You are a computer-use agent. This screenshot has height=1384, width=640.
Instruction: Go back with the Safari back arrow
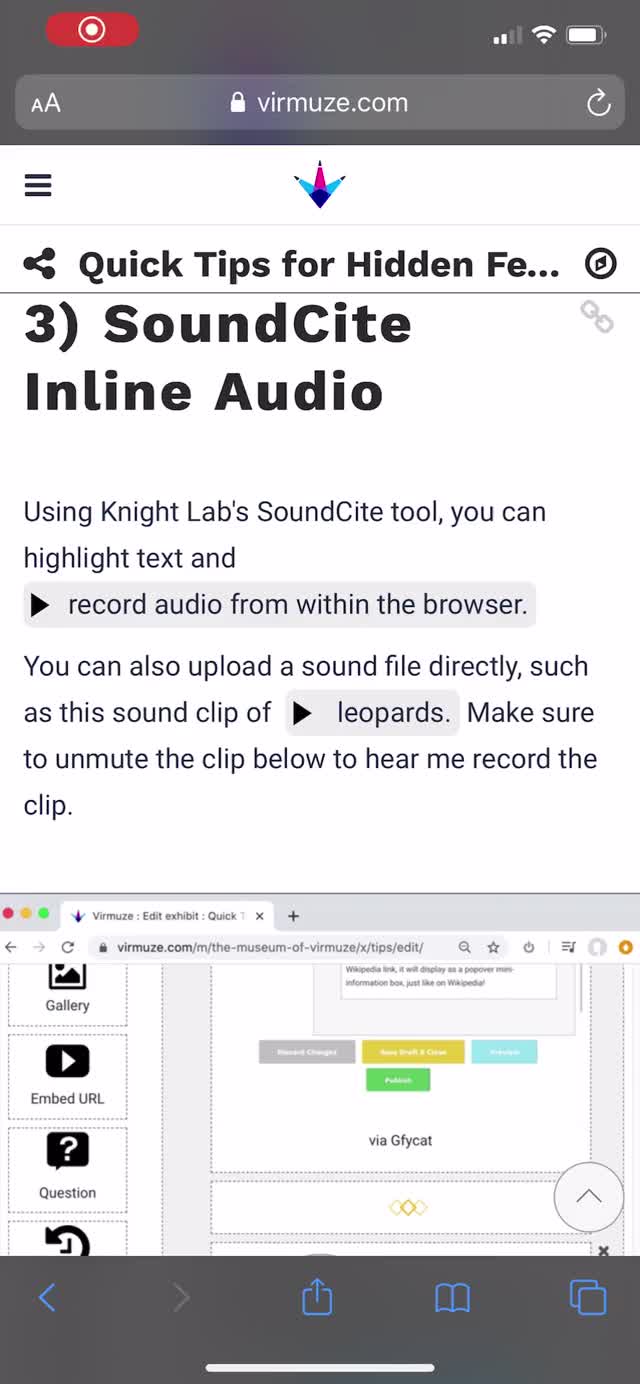(x=47, y=1297)
